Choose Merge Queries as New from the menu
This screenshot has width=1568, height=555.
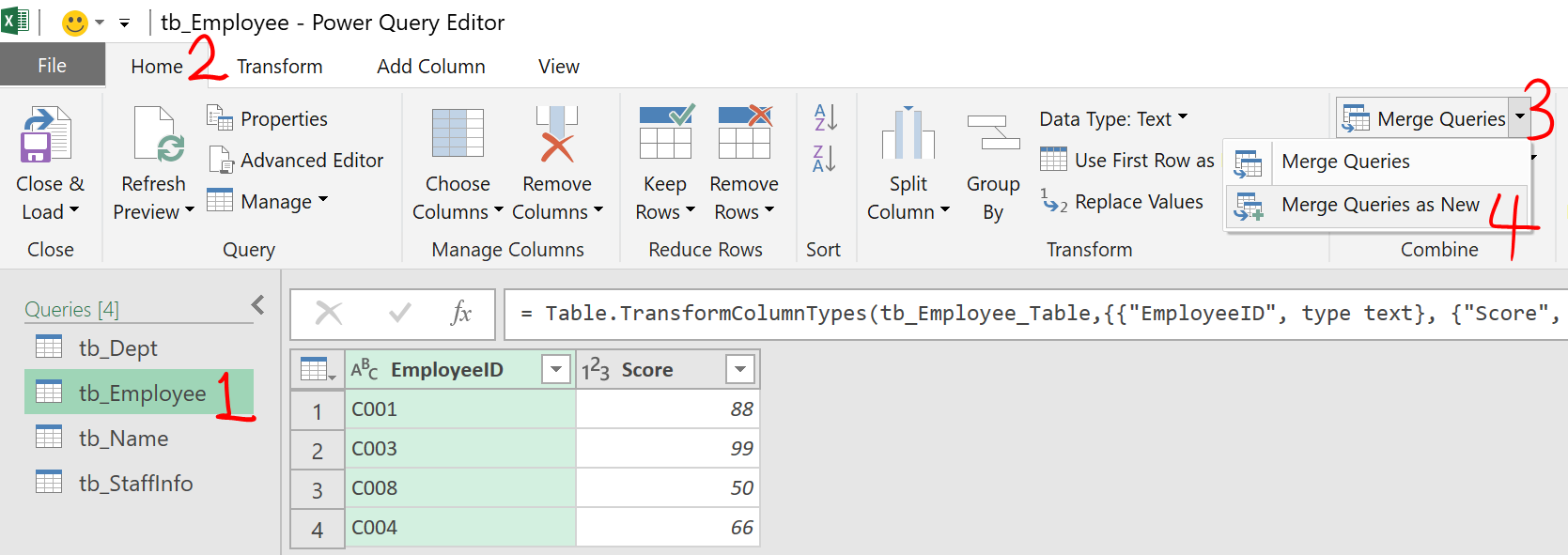point(1379,205)
